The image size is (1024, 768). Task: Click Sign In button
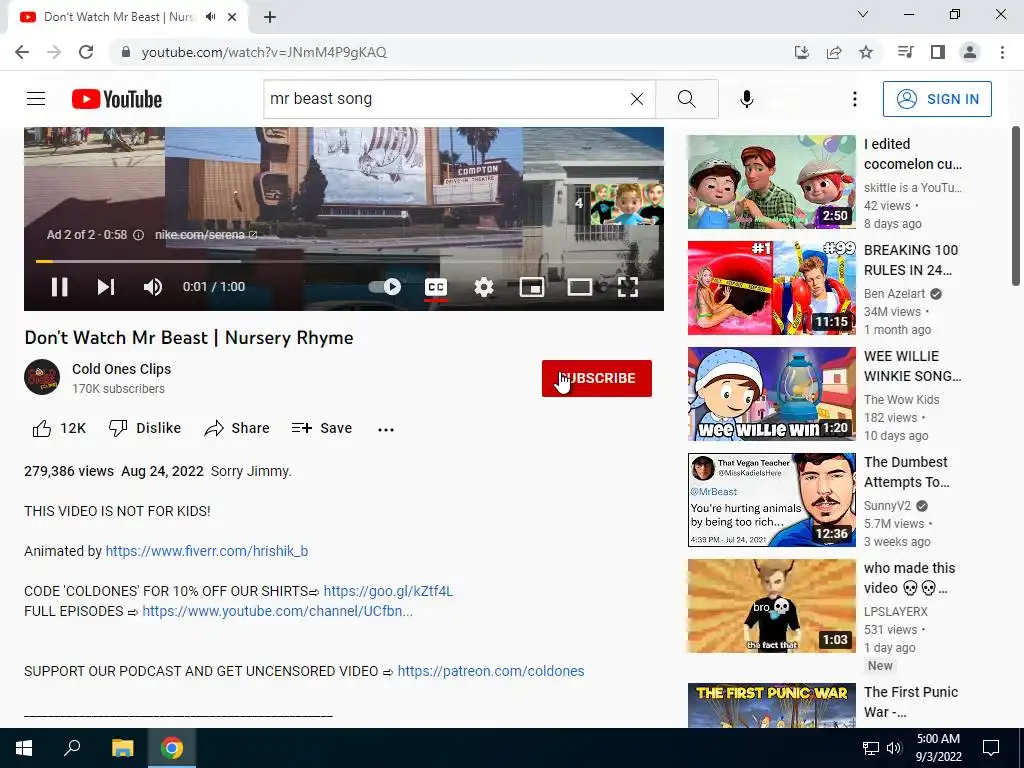tap(937, 99)
